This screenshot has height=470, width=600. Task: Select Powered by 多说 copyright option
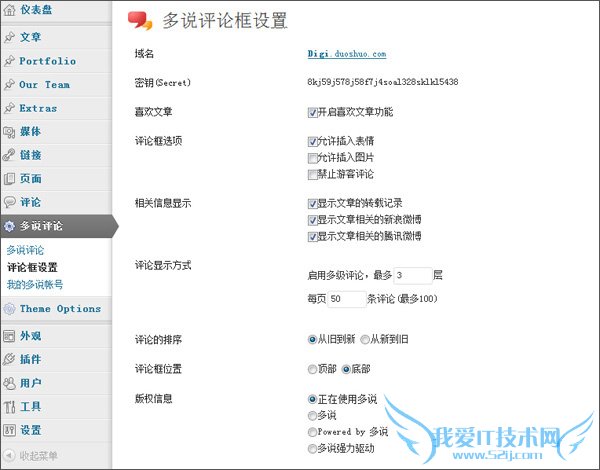[x=312, y=432]
